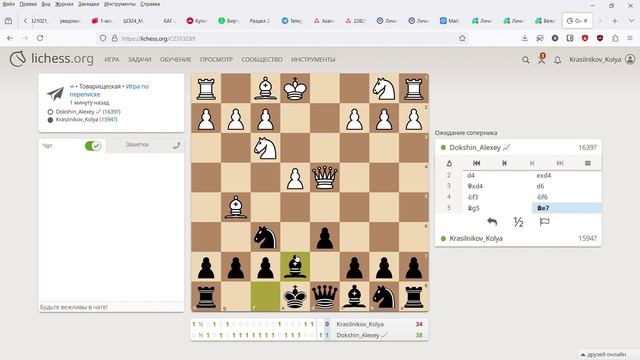This screenshot has width=640, height=360.
Task: Open the ЗАДАЧИ navigation menu
Action: (139, 60)
